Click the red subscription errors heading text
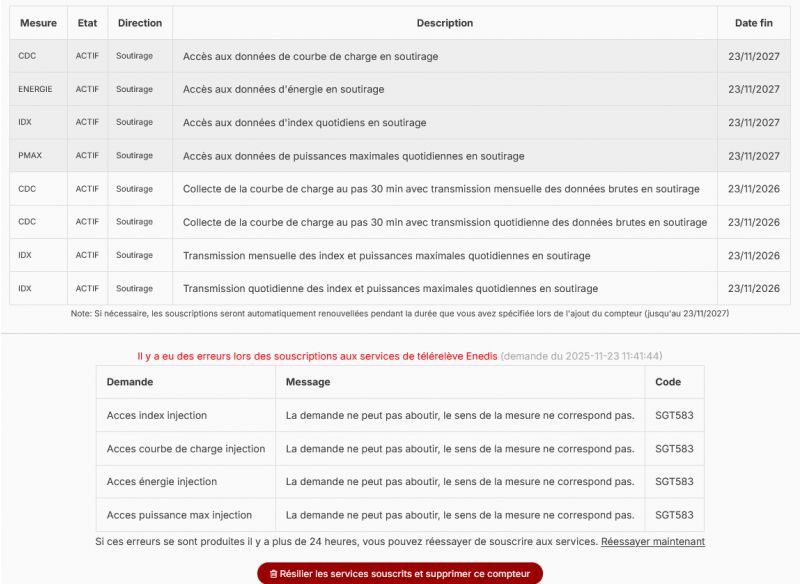The width and height of the screenshot is (800, 584). tap(317, 355)
